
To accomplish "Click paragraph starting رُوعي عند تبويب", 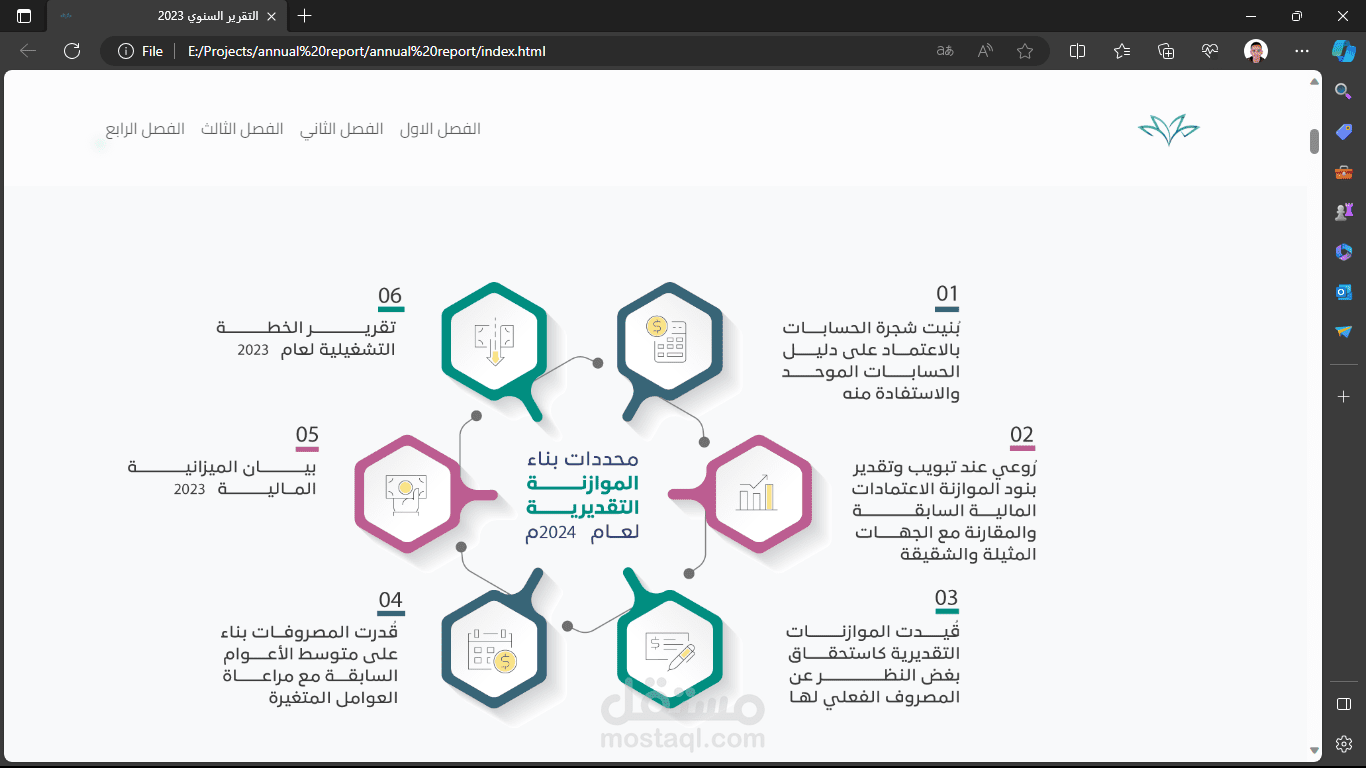I will click(x=944, y=510).
